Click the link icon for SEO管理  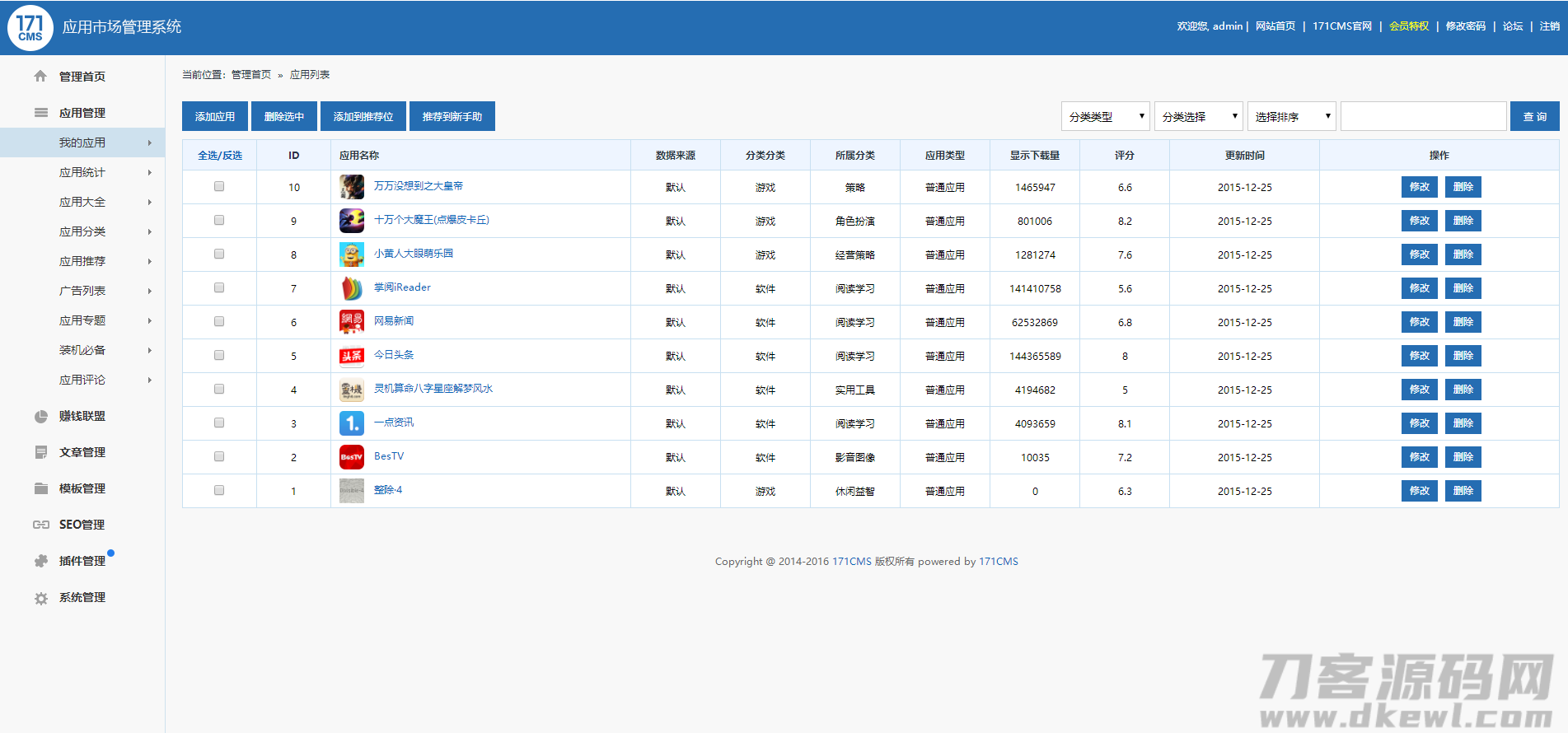click(40, 525)
